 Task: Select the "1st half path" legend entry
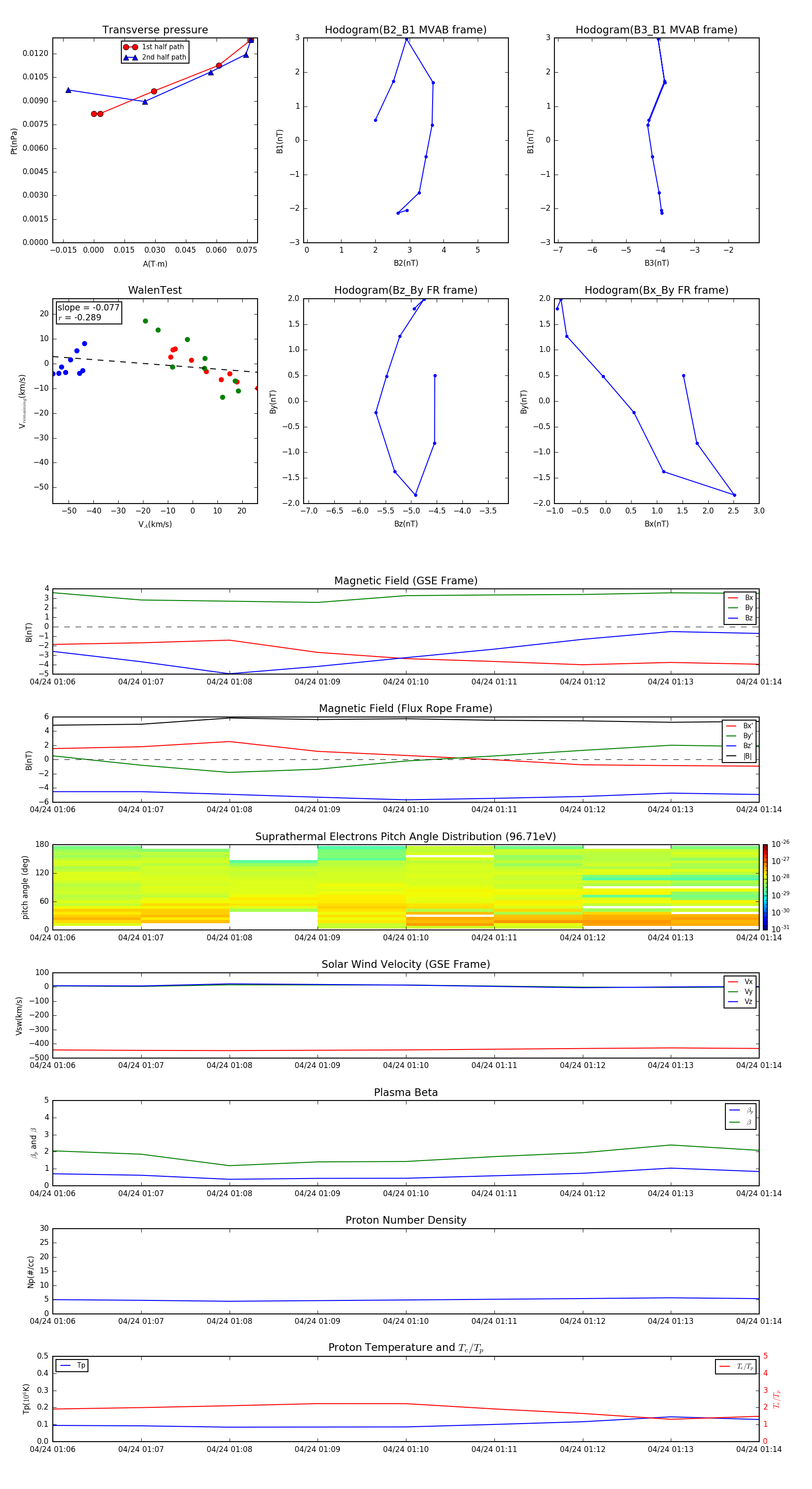point(154,47)
